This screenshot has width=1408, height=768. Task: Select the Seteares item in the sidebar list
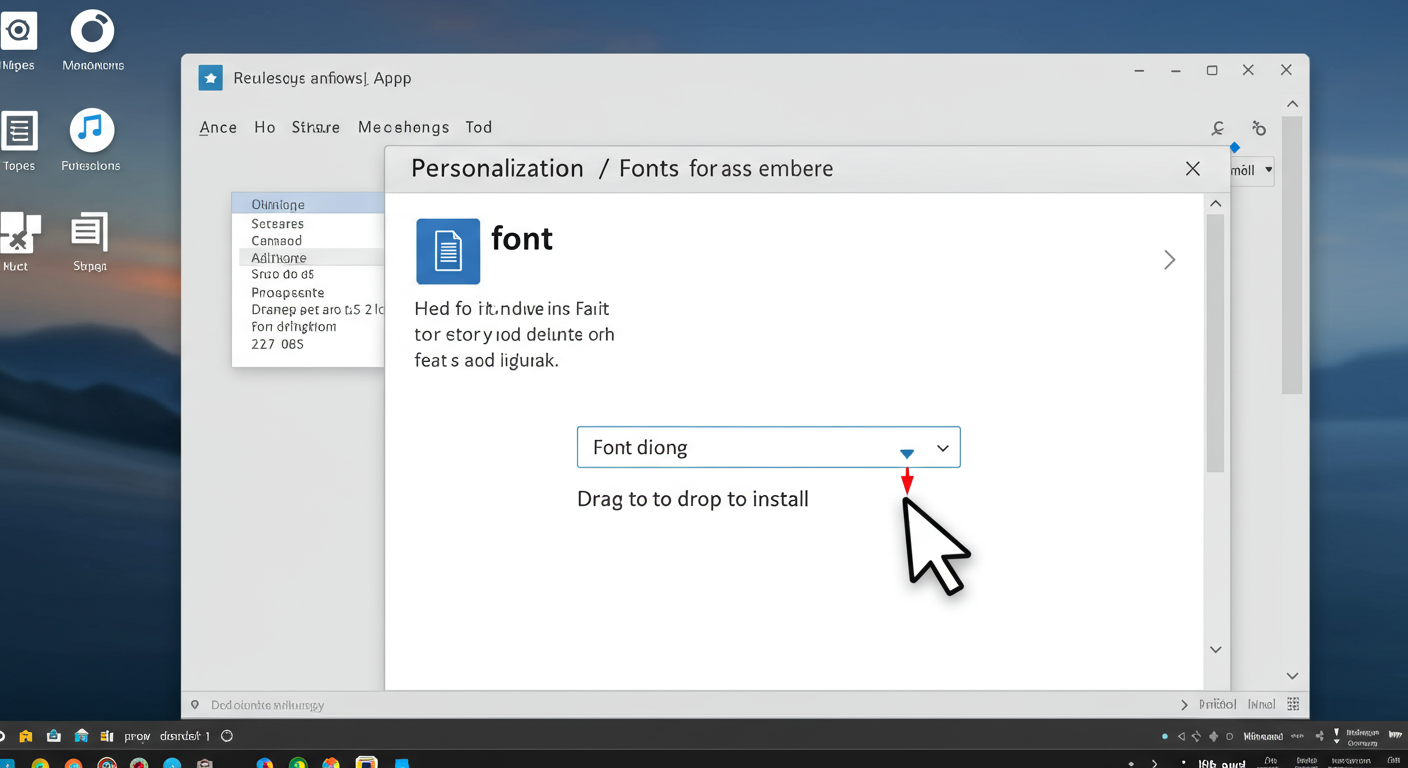click(278, 224)
